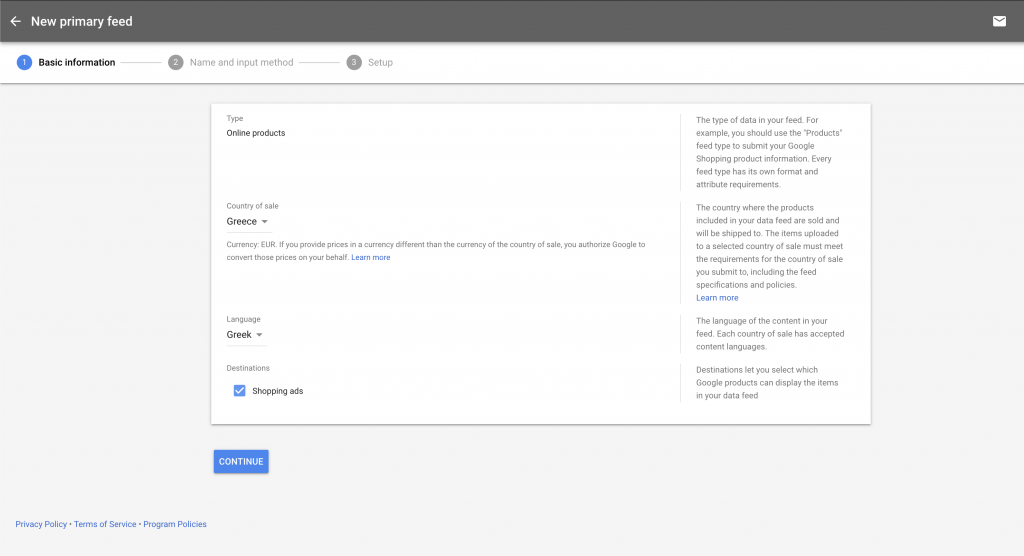Screen dimensions: 1024x556
Task: Open the Program Policies link
Action: tap(175, 524)
